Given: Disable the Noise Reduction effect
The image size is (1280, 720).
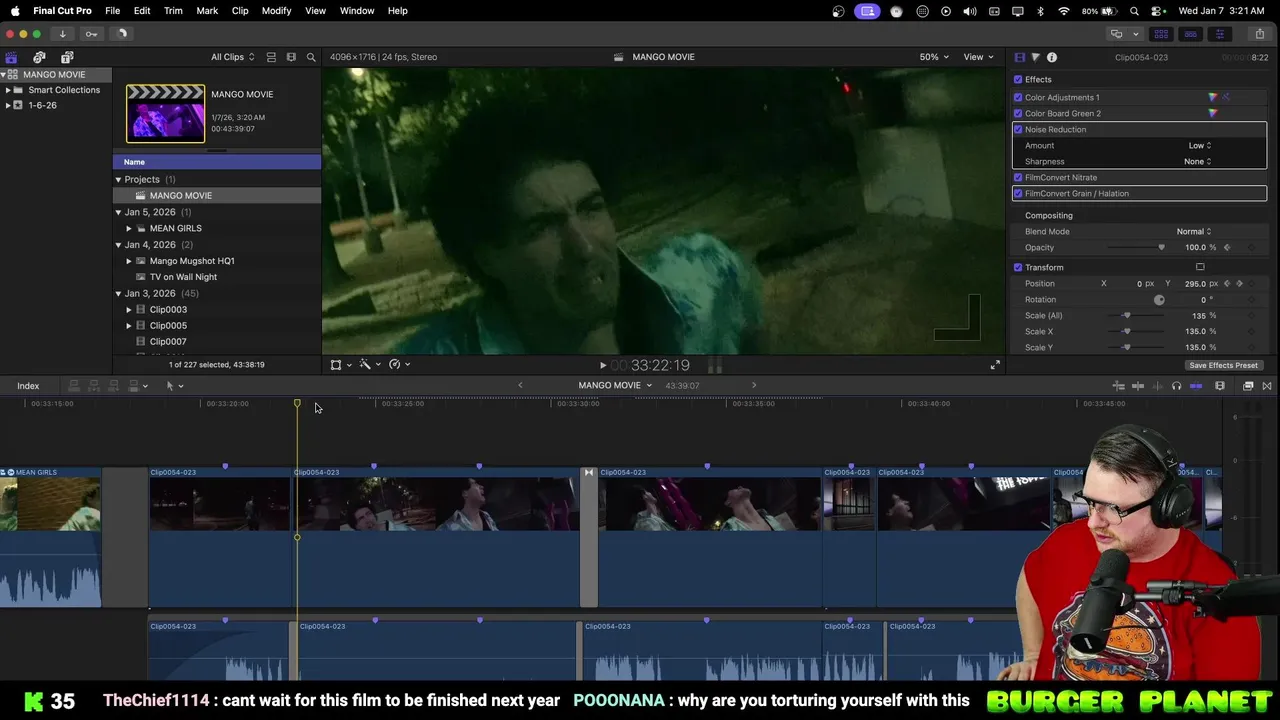Looking at the screenshot, I should tap(1018, 130).
